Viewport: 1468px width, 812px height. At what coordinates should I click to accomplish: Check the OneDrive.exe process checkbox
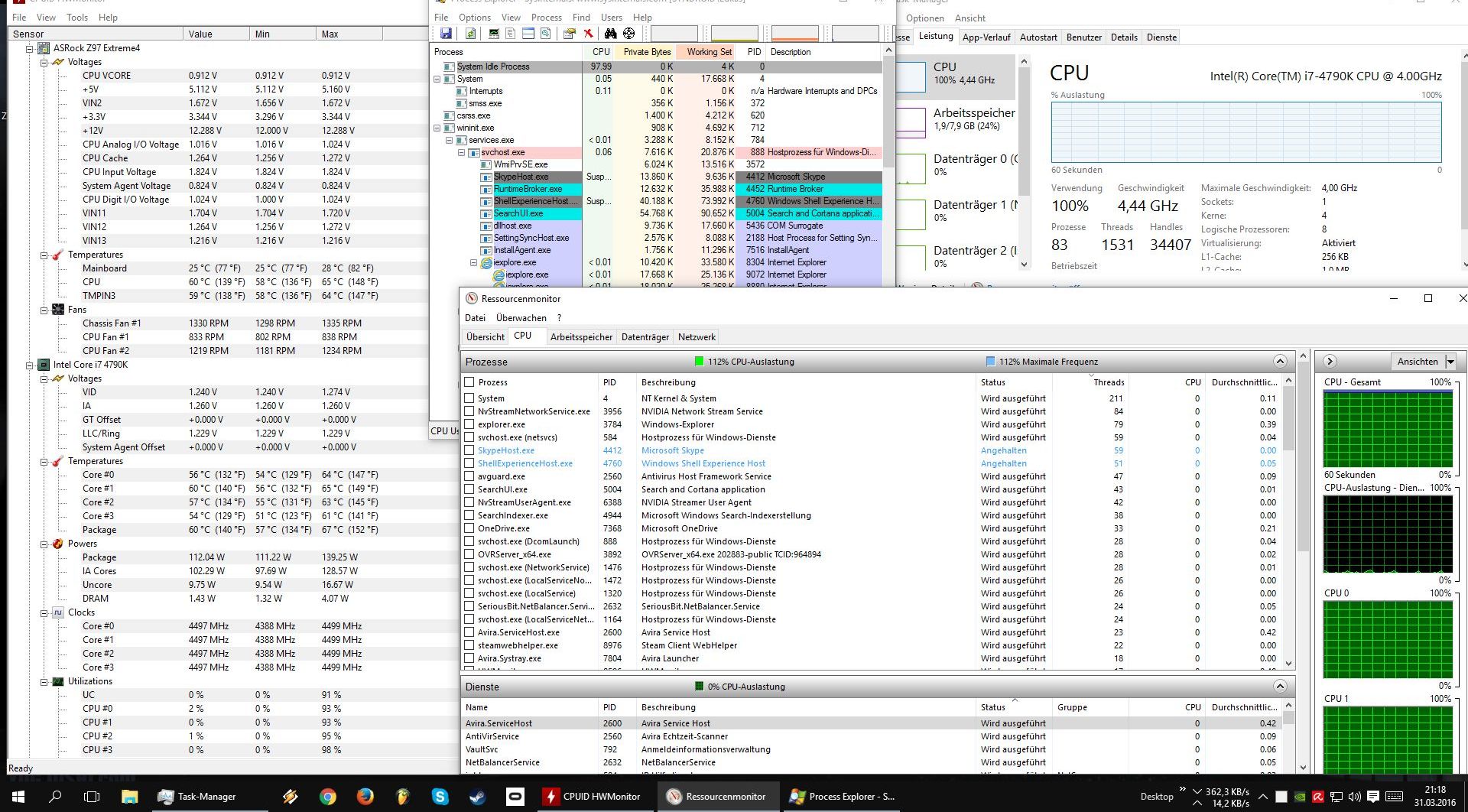(469, 528)
